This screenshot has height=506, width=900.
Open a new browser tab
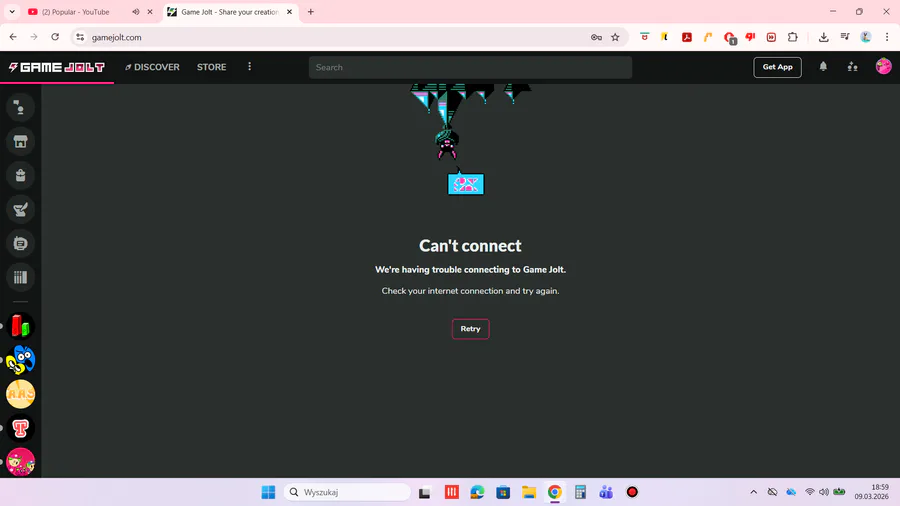[x=311, y=11]
